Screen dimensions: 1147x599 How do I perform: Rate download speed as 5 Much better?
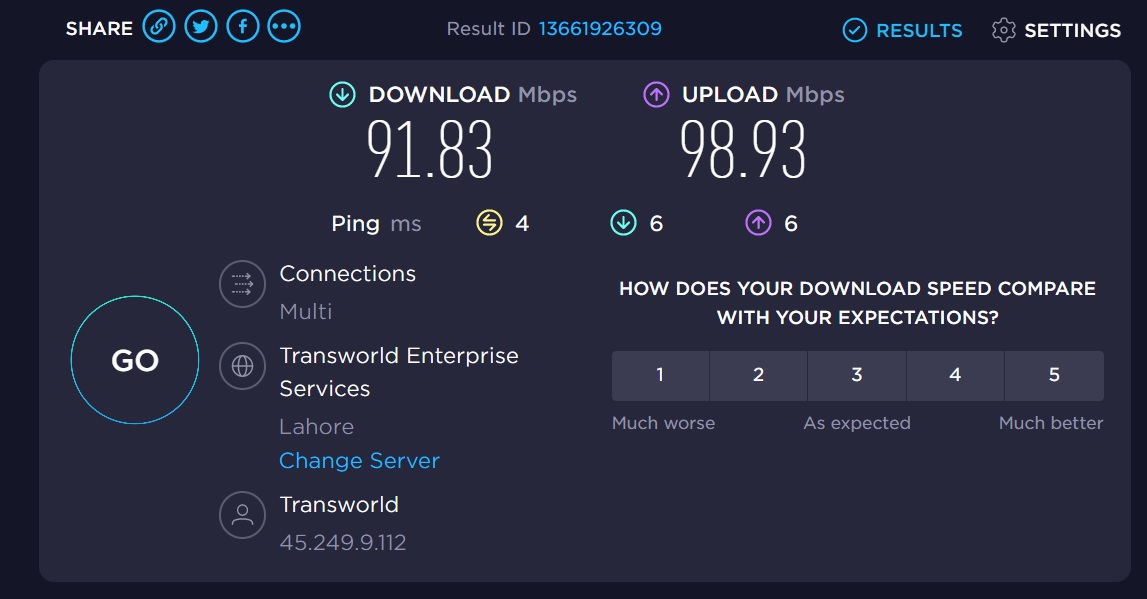tap(1054, 375)
